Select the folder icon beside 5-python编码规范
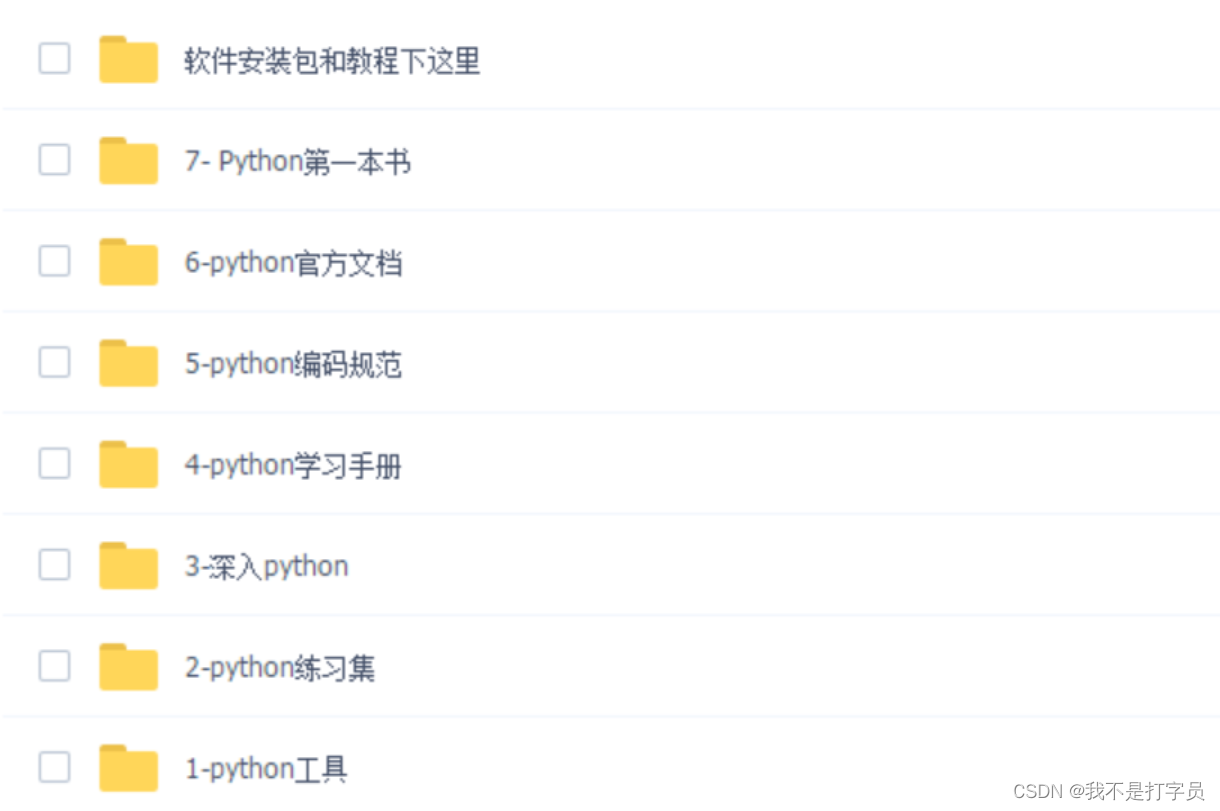Image resolution: width=1220 pixels, height=811 pixels. (x=128, y=363)
